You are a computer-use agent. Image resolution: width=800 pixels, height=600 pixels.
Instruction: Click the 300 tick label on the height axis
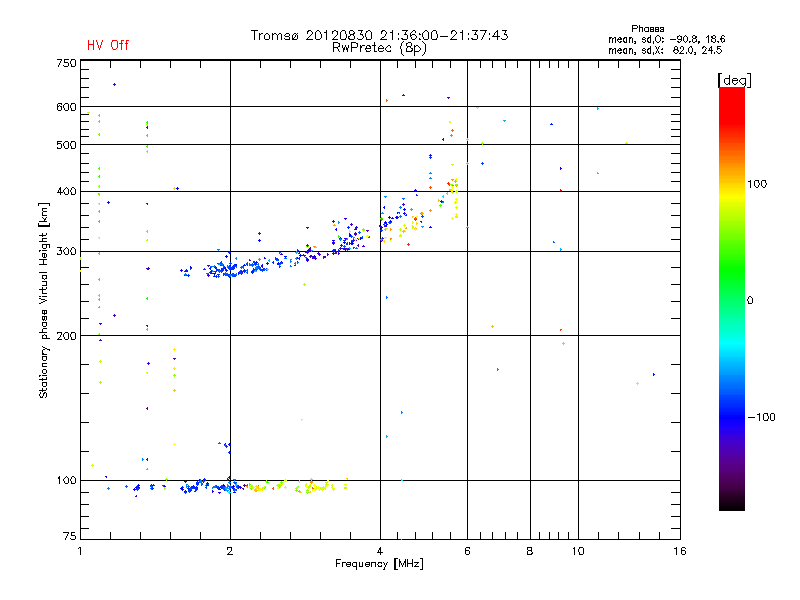click(x=66, y=251)
